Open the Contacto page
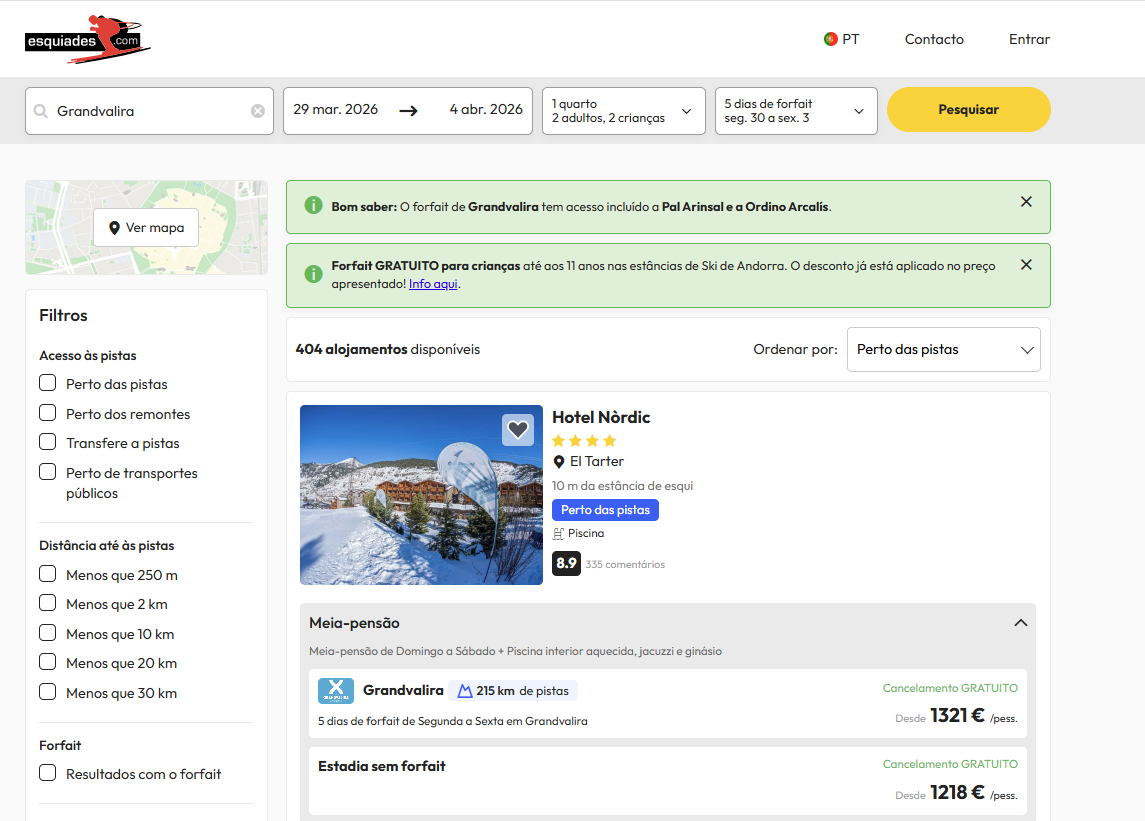This screenshot has height=821, width=1145. (934, 39)
